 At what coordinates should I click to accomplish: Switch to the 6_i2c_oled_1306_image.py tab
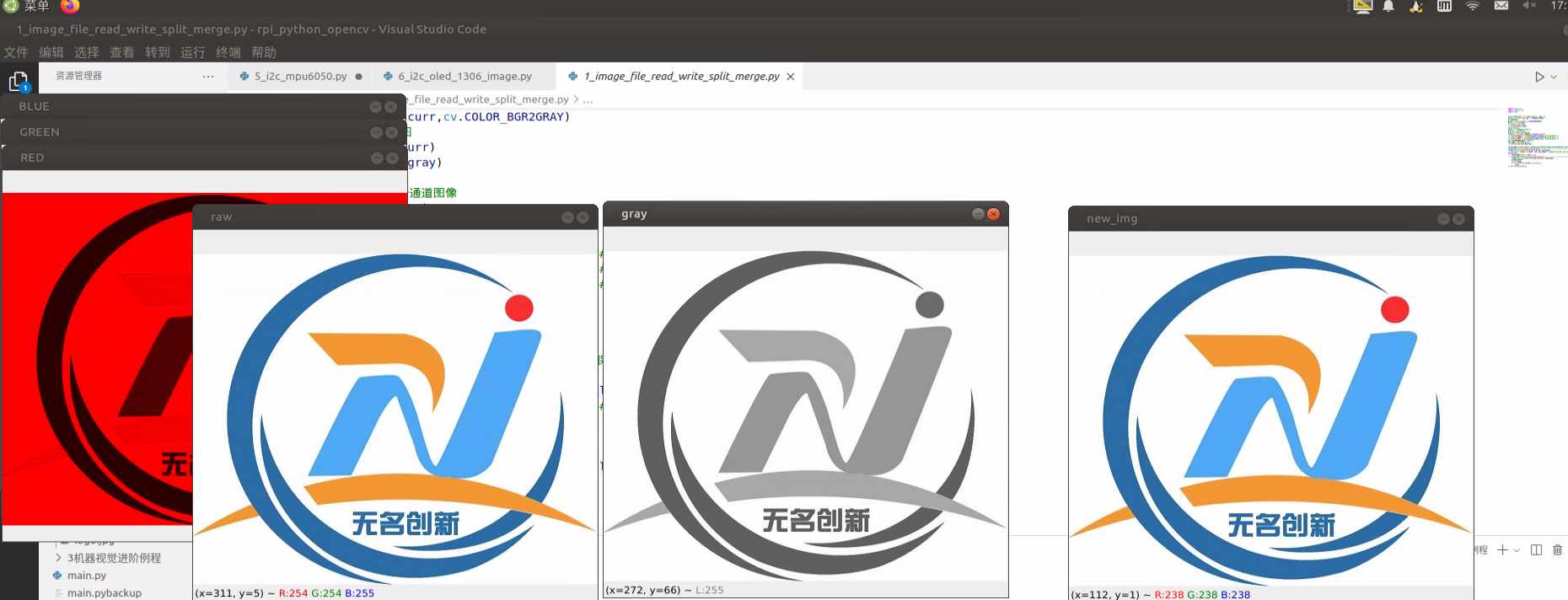464,76
